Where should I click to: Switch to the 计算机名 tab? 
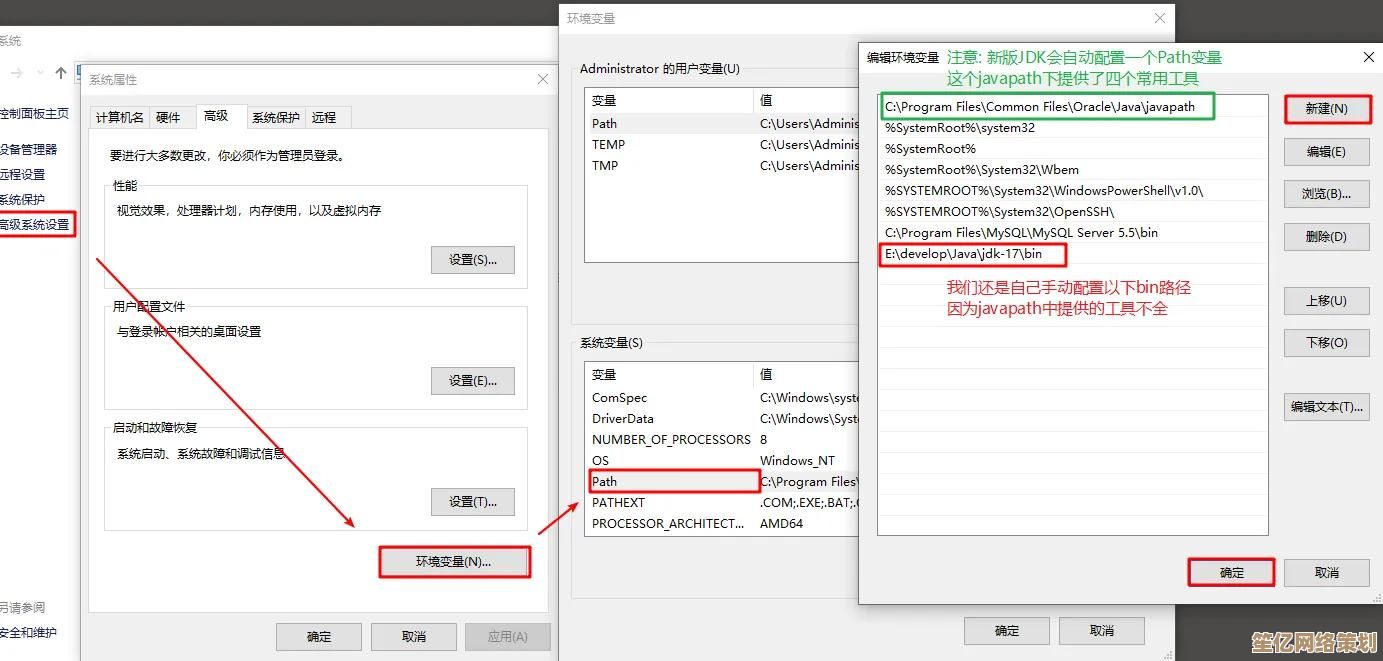(119, 117)
